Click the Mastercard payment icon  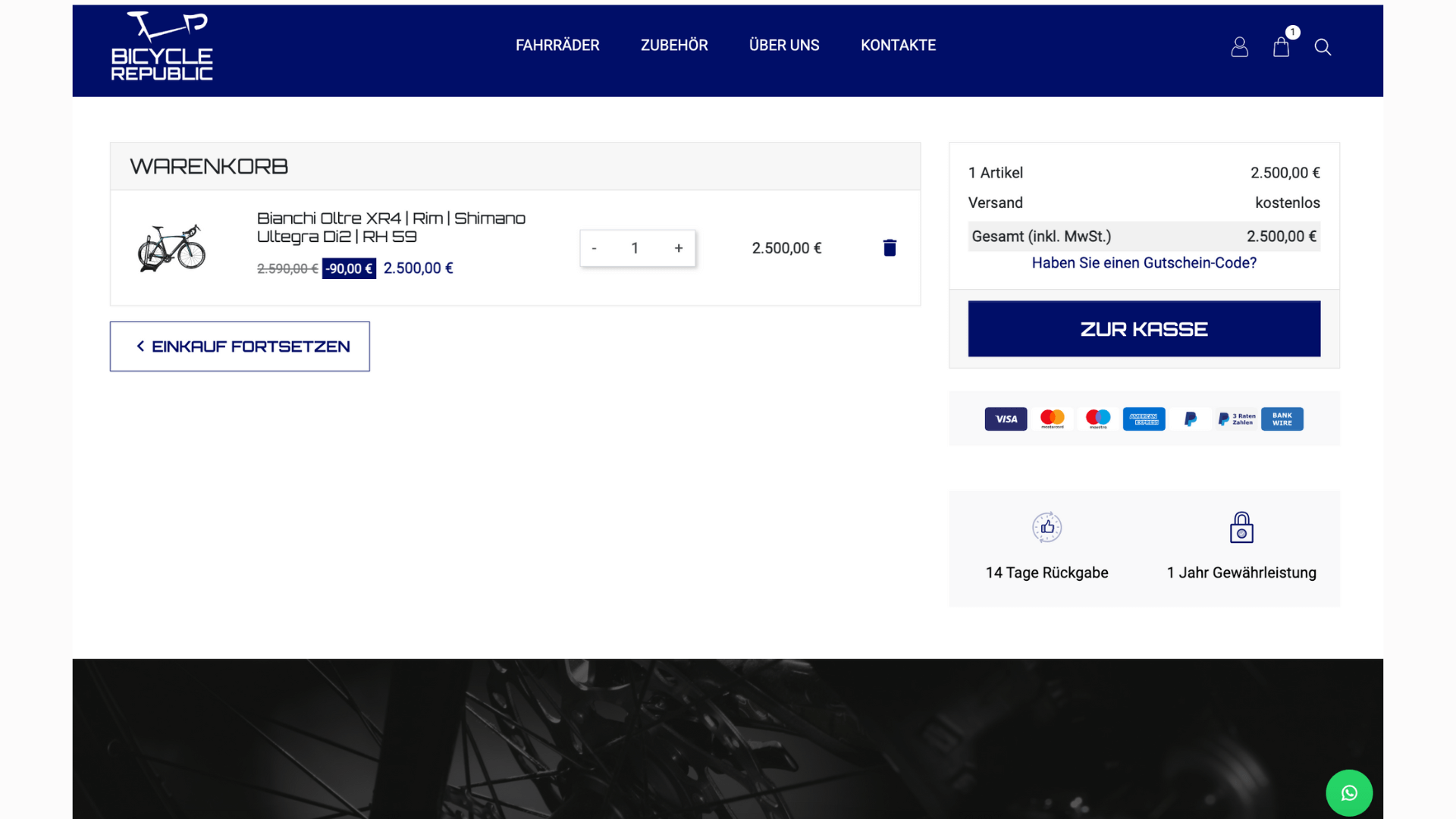(x=1052, y=419)
